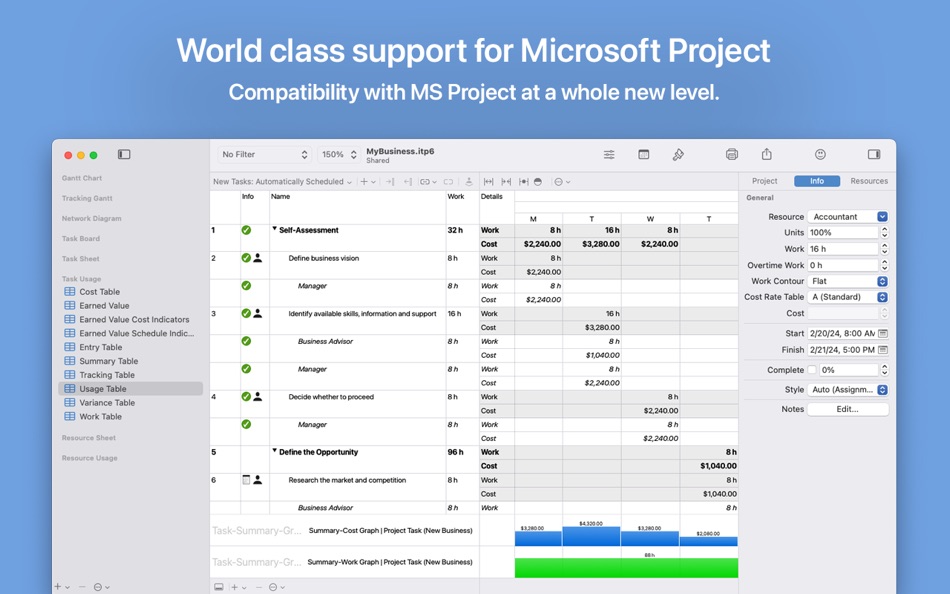Open the 150% zoom dropdown

(x=339, y=155)
